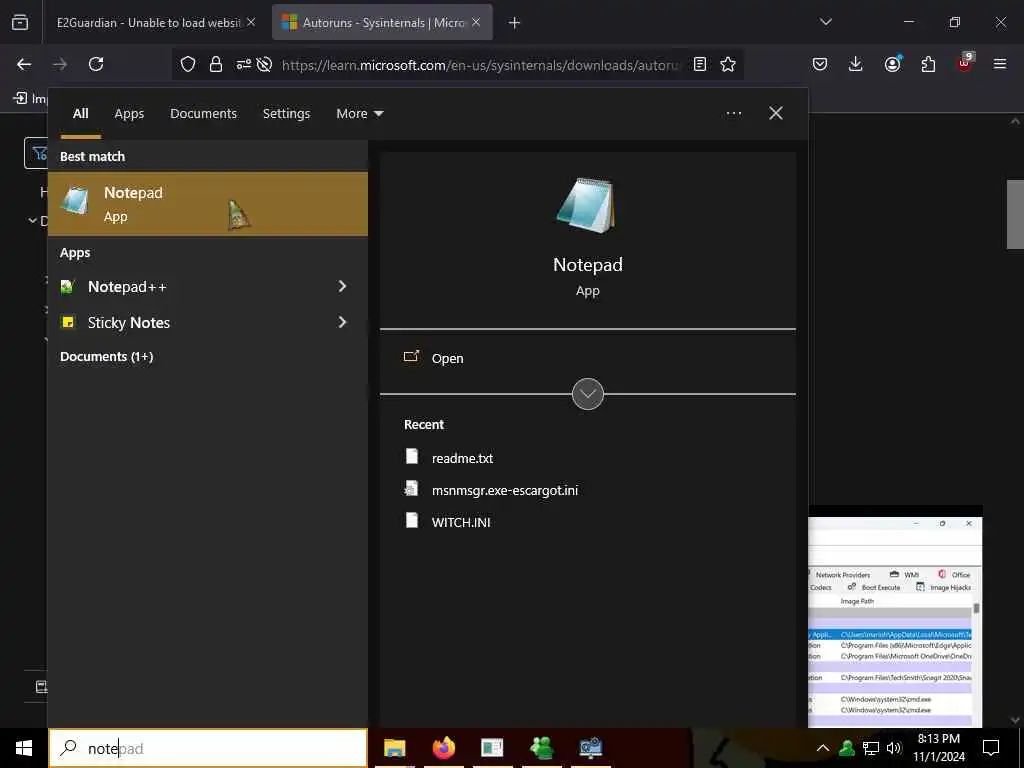Click the volume speaker tray icon
Screen dimensions: 1024x768
(895, 748)
